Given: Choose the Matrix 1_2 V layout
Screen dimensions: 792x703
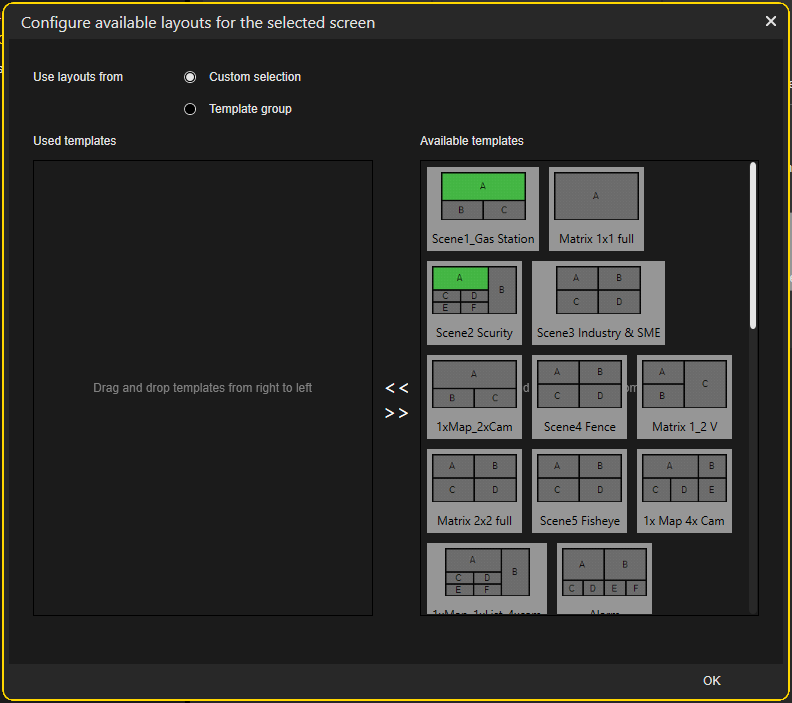Looking at the screenshot, I should click(684, 396).
